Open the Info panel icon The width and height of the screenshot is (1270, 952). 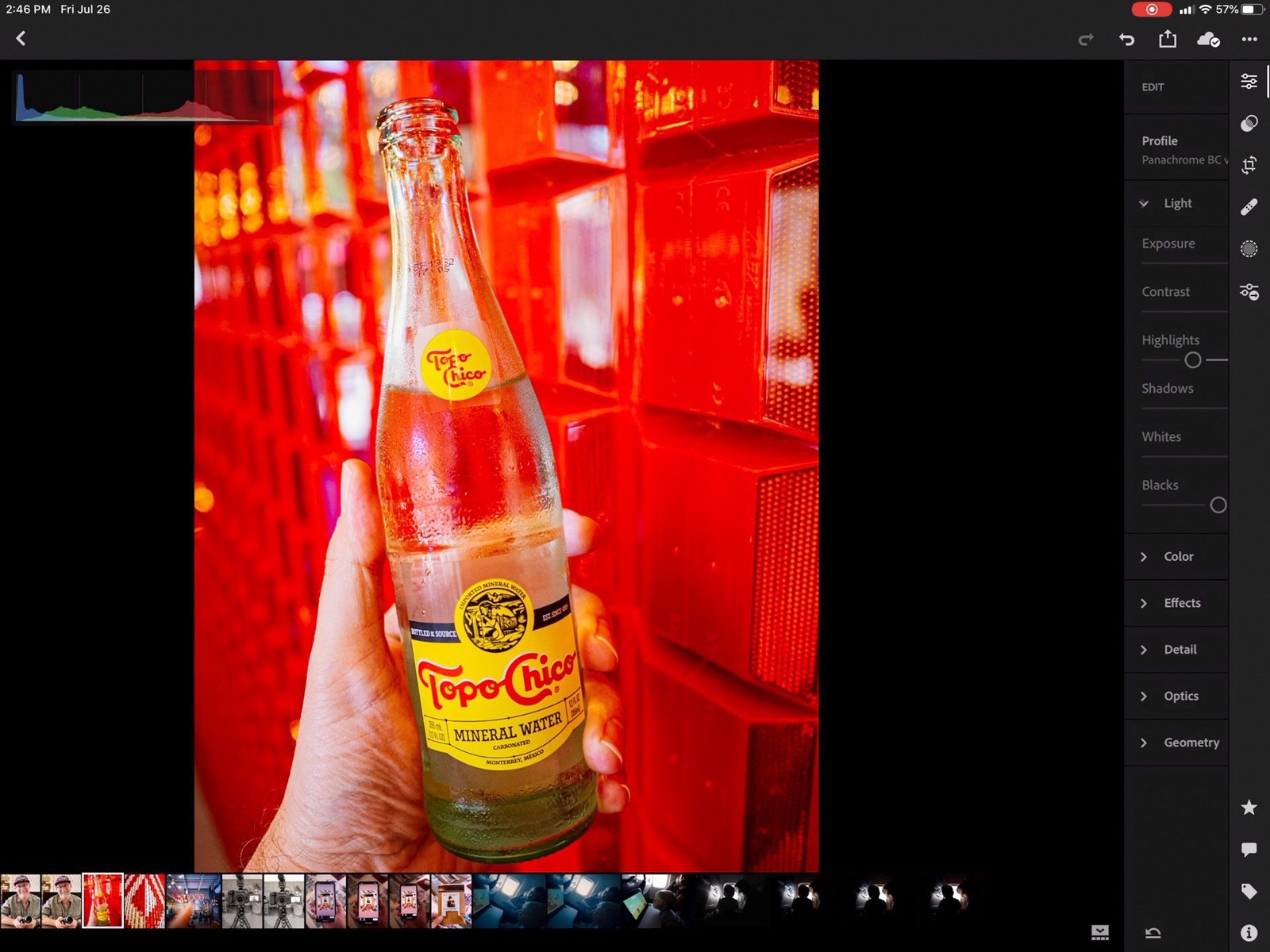(1249, 933)
